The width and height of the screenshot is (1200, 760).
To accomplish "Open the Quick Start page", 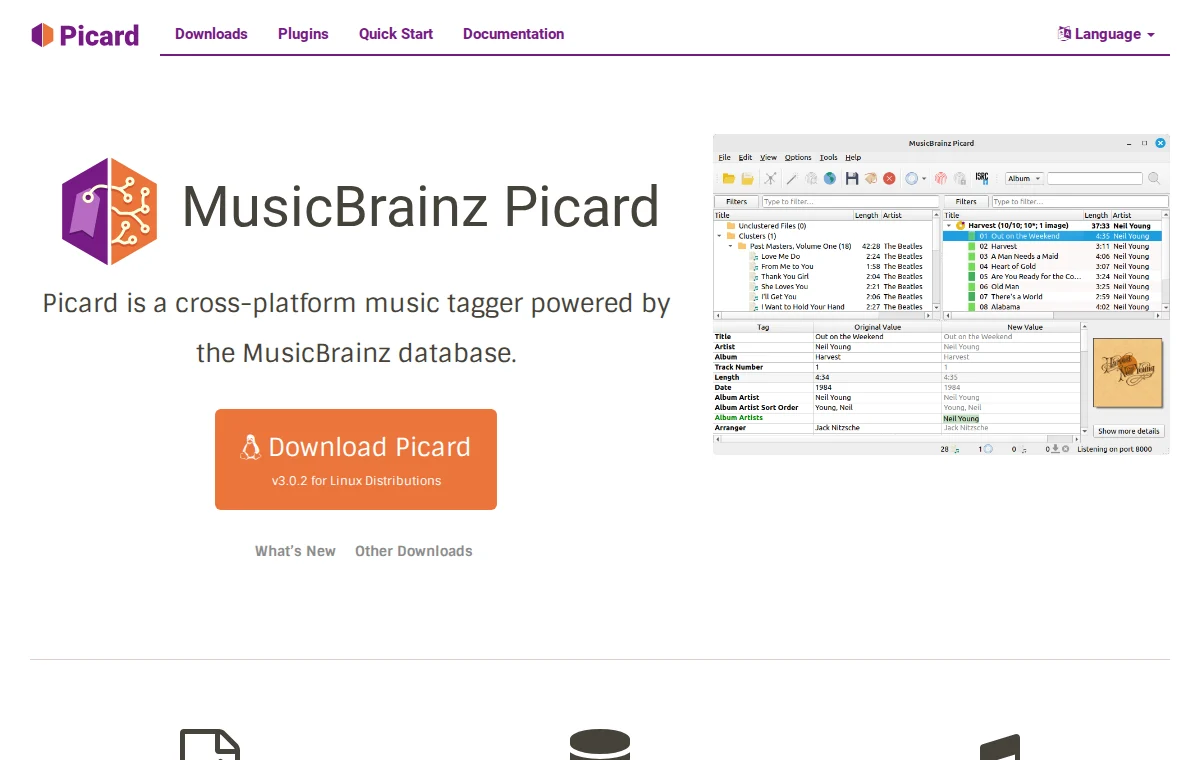I will 396,34.
